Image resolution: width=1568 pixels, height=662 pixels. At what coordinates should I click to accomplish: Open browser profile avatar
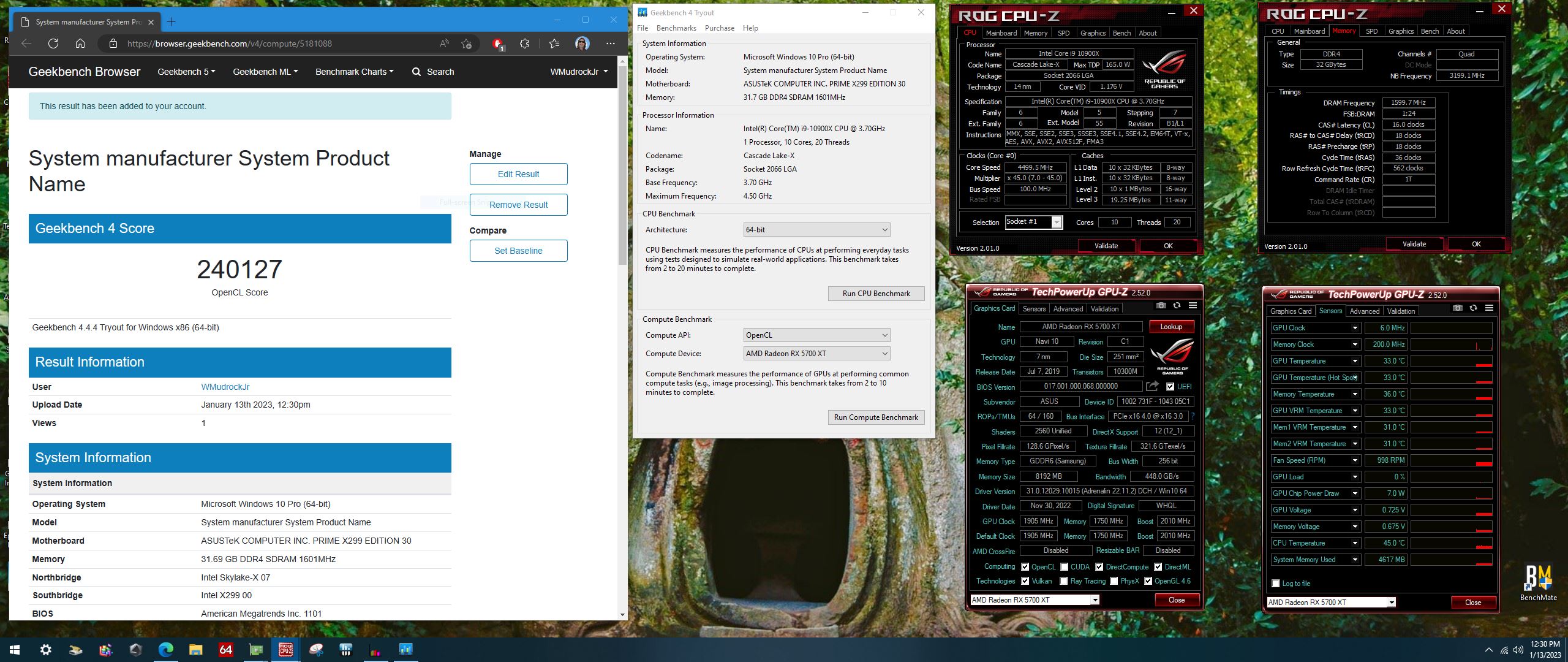coord(582,44)
